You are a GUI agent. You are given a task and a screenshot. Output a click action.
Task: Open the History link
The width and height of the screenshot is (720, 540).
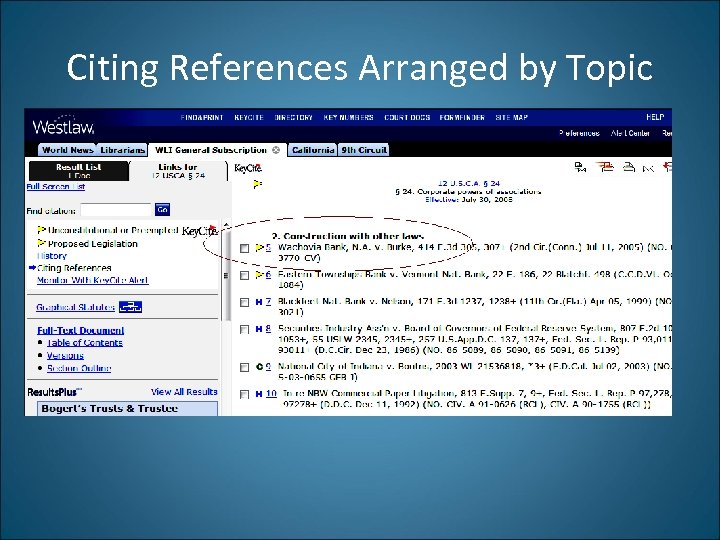[52, 256]
